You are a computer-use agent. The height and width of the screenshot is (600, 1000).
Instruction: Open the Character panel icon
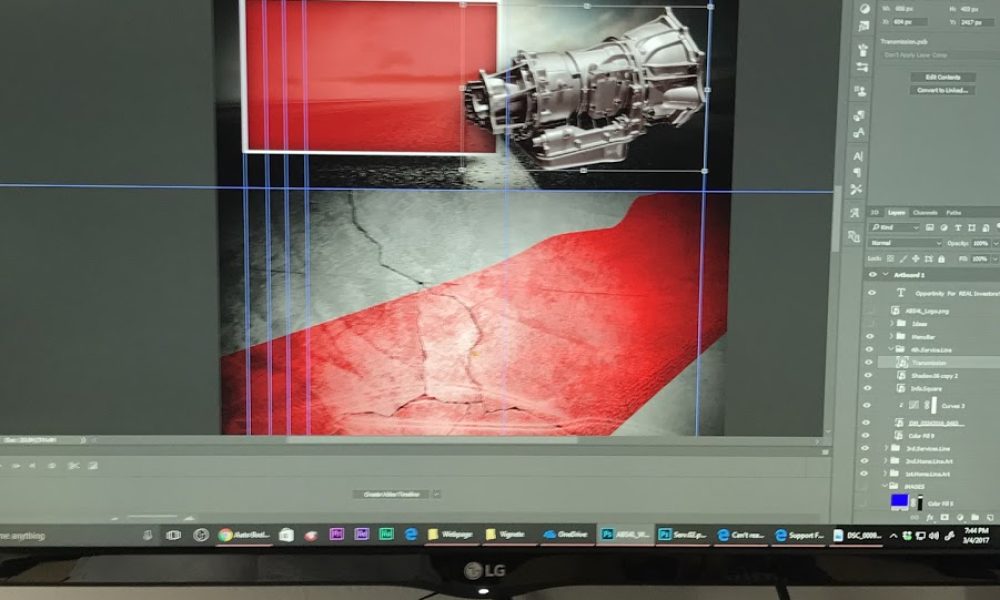coord(858,156)
